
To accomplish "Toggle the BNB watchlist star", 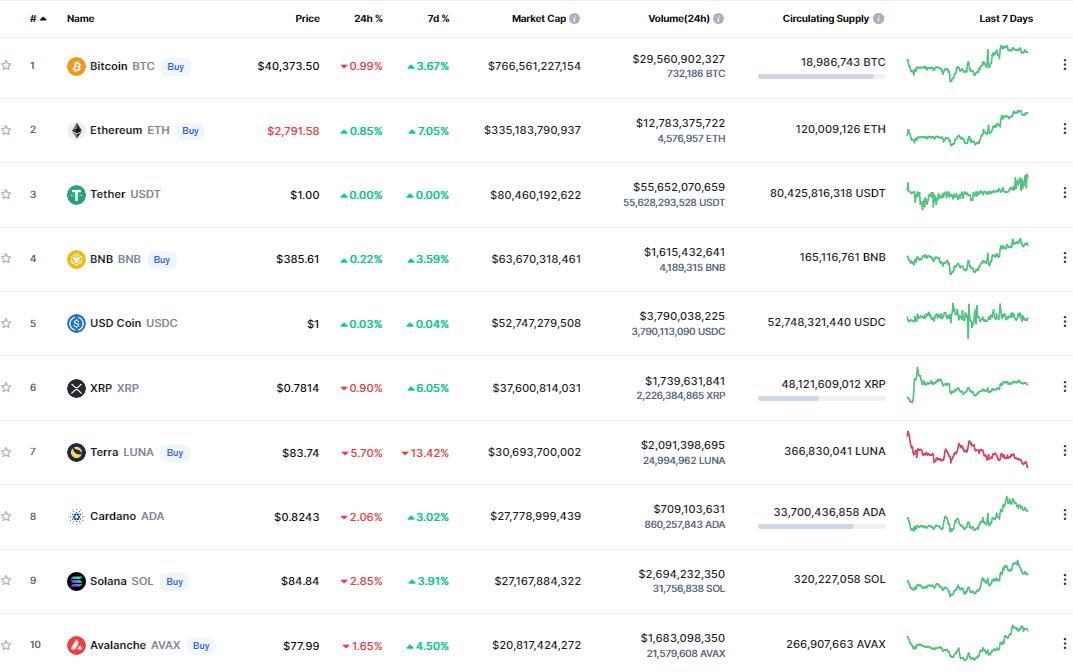I will coord(6,259).
